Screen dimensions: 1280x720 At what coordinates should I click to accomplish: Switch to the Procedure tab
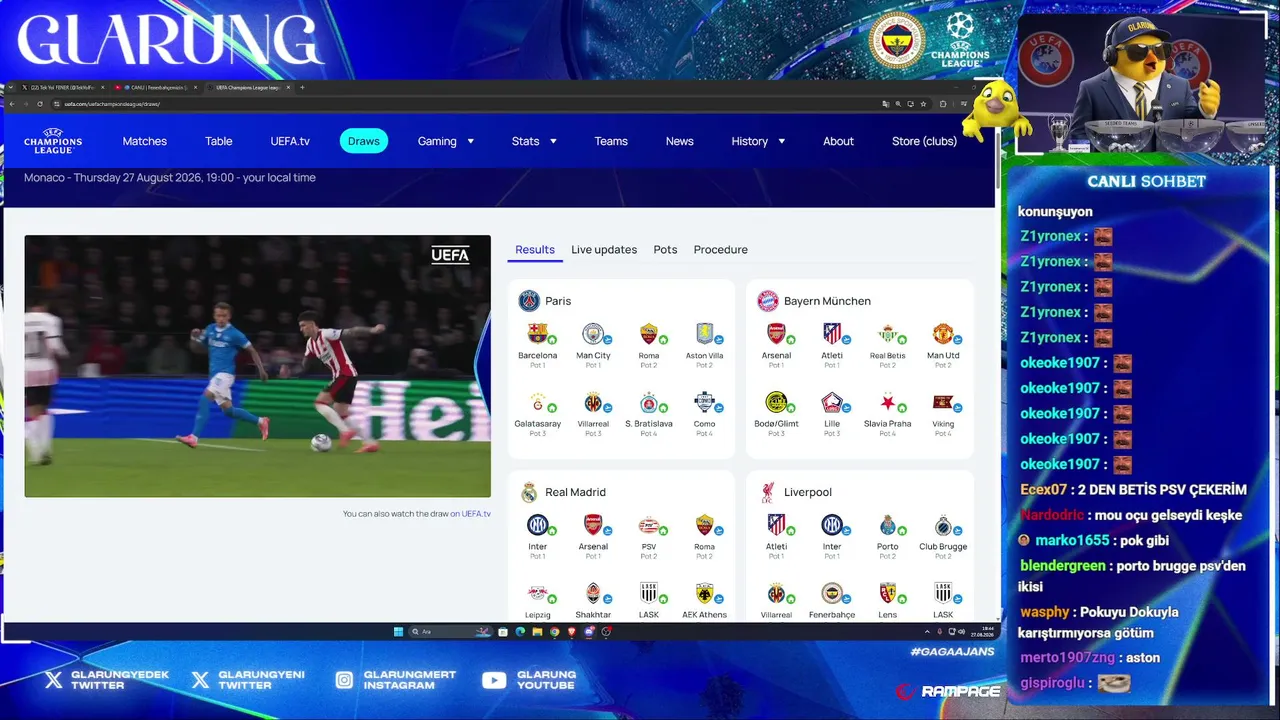pyautogui.click(x=721, y=250)
